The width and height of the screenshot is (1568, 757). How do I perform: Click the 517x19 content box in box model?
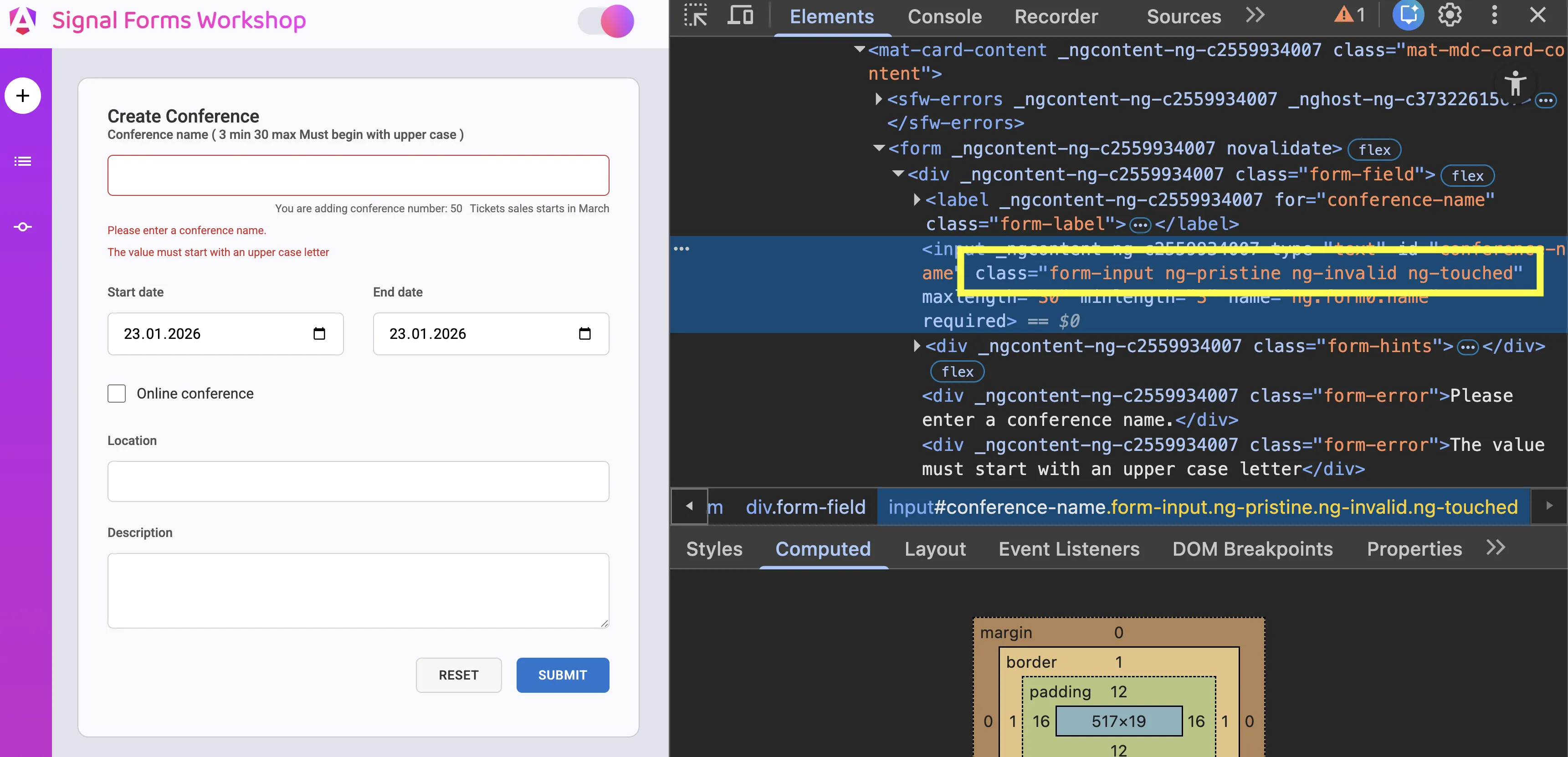click(x=1119, y=721)
